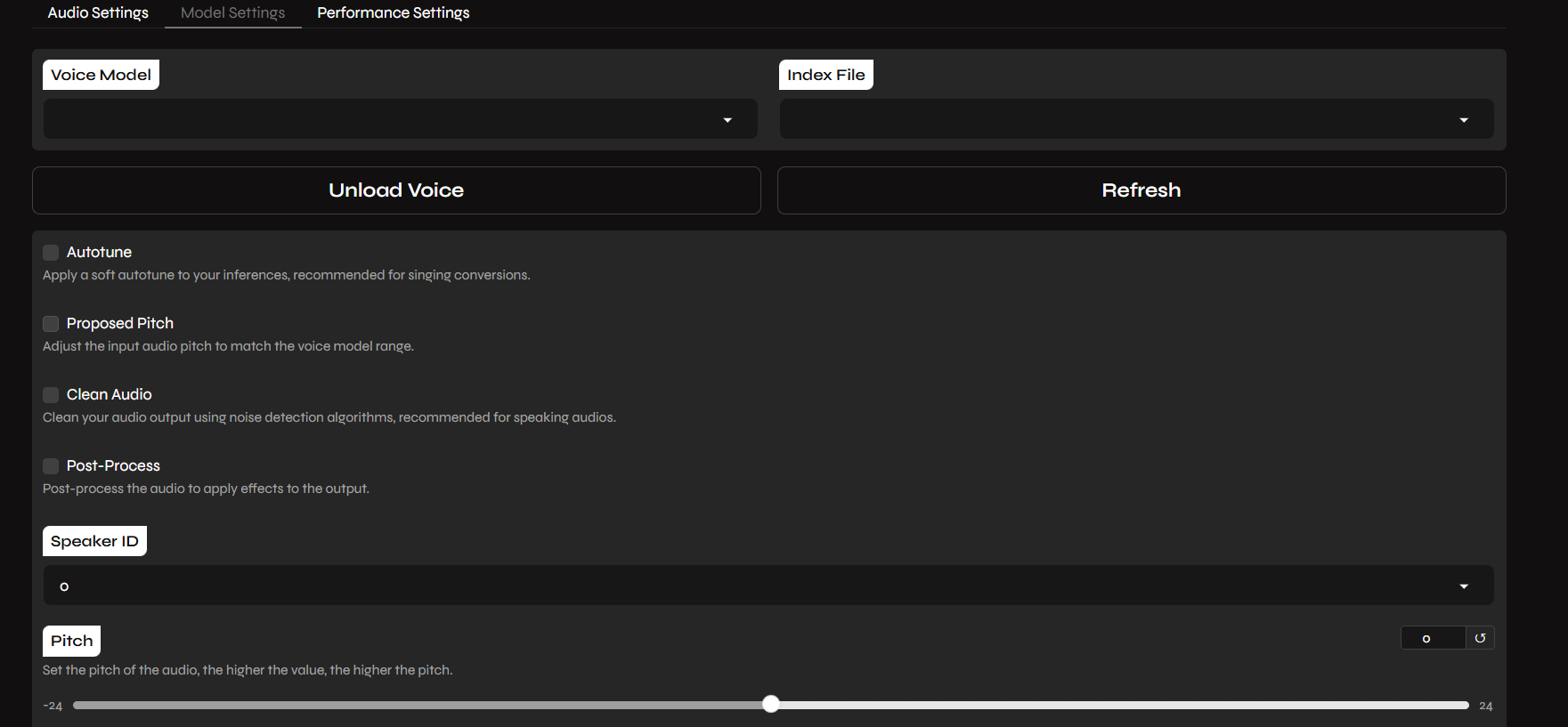Check the Clean Audio option
Viewport: 1568px width, 727px height.
click(51, 395)
